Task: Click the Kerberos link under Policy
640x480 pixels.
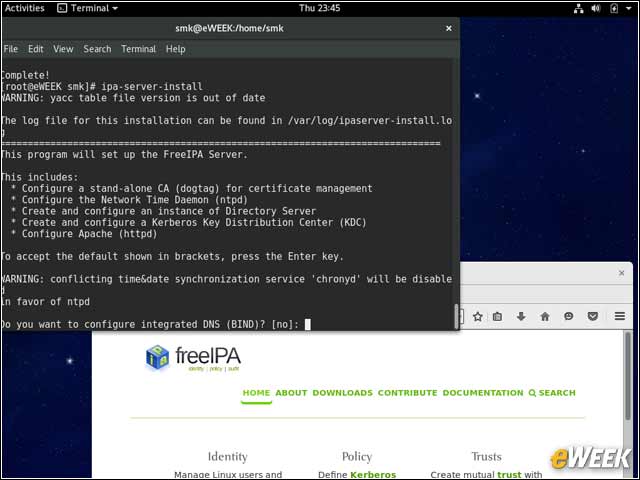Action: pyautogui.click(x=373, y=474)
